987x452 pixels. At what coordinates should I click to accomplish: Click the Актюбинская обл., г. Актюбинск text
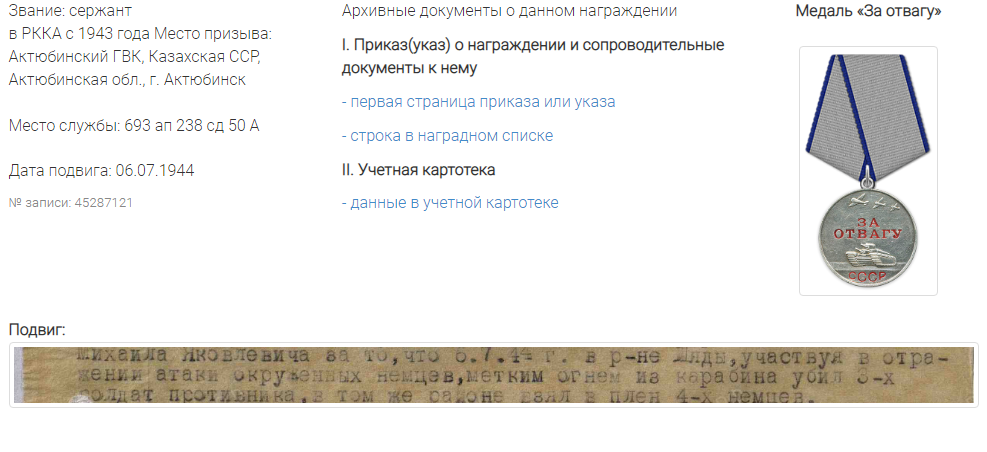point(127,80)
